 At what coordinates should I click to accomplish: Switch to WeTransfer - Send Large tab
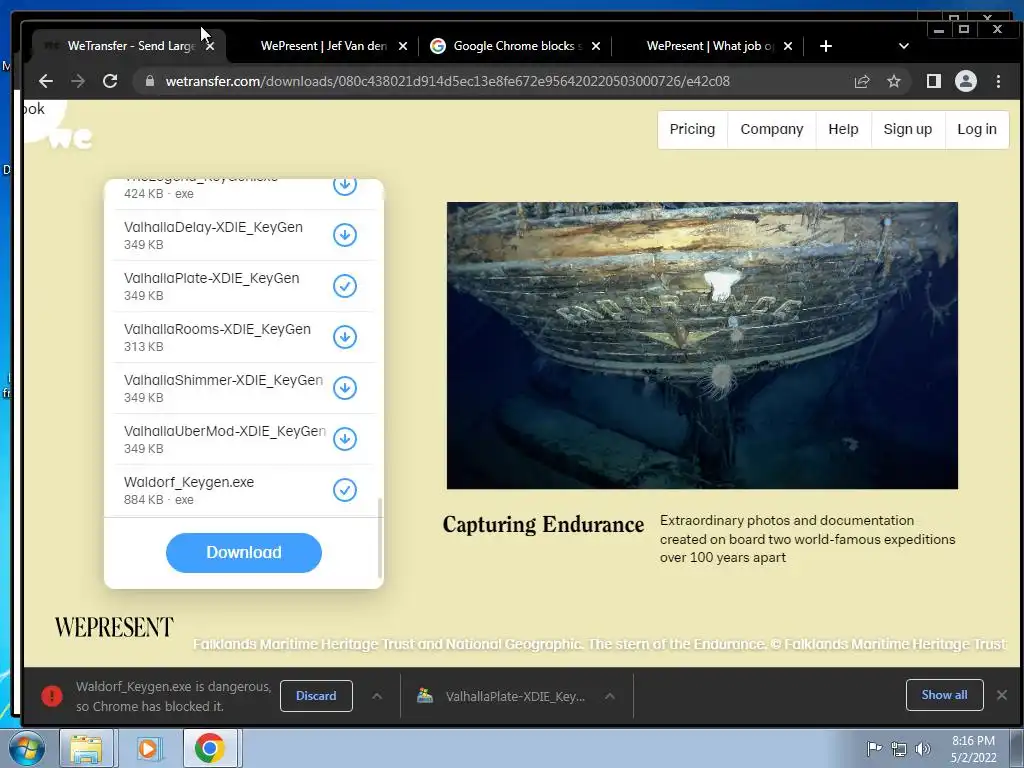(x=131, y=46)
